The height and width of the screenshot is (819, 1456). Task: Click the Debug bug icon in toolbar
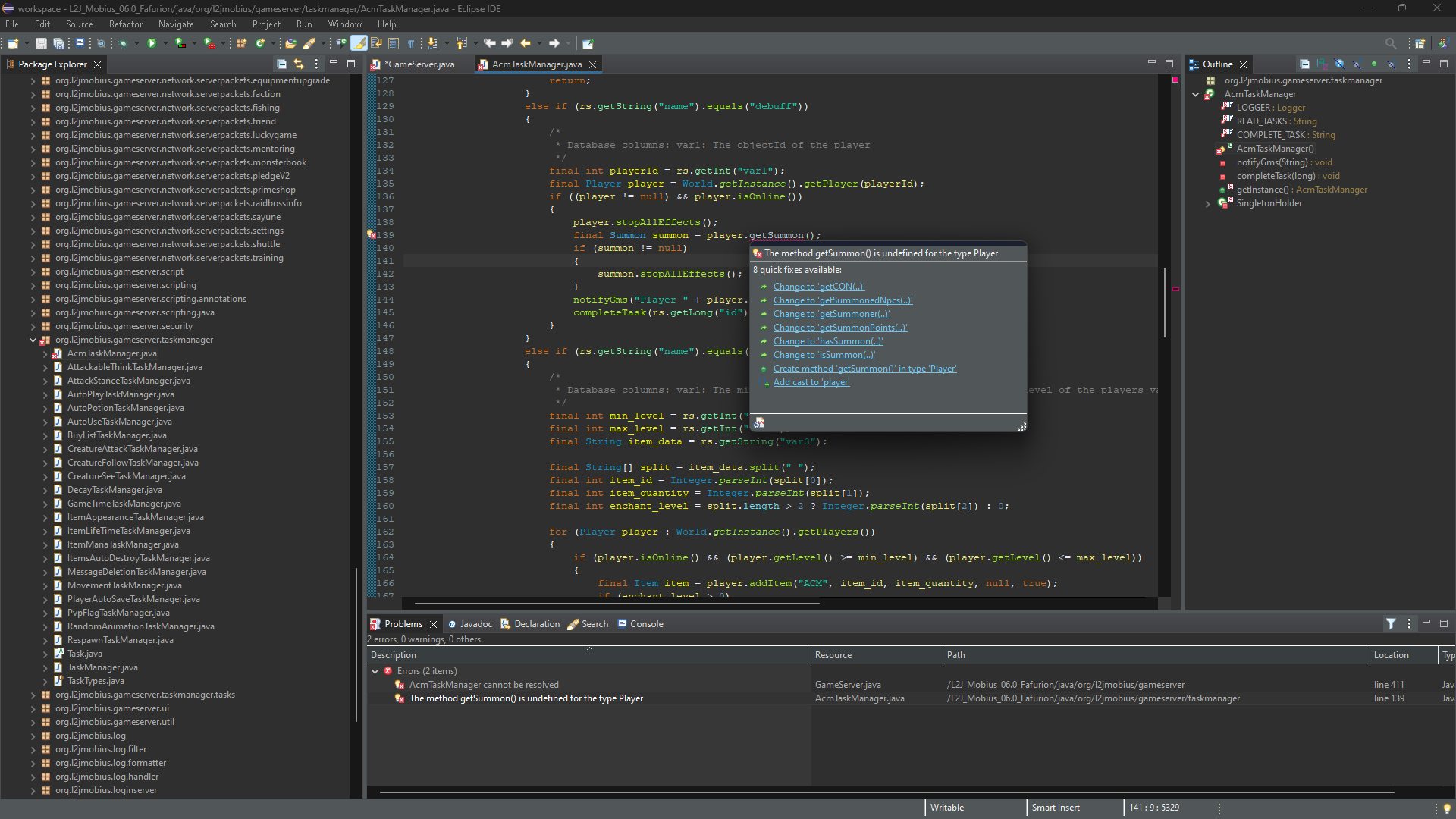[123, 43]
